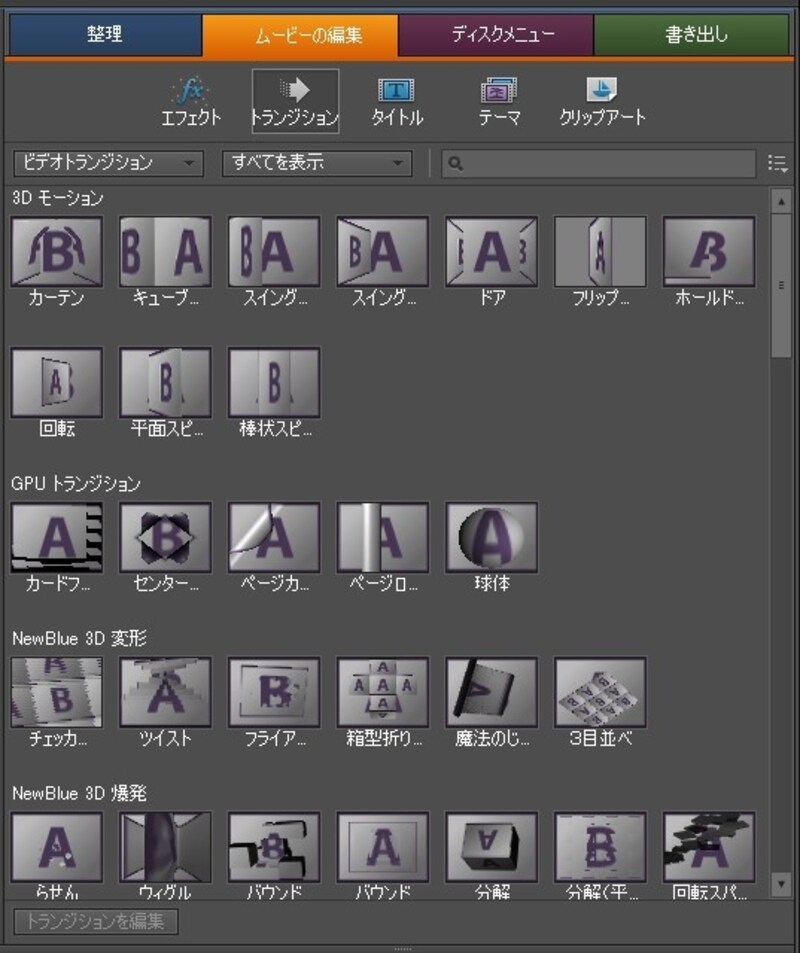Select the カーテン transition thumbnail
The width and height of the screenshot is (800, 953).
(x=56, y=252)
